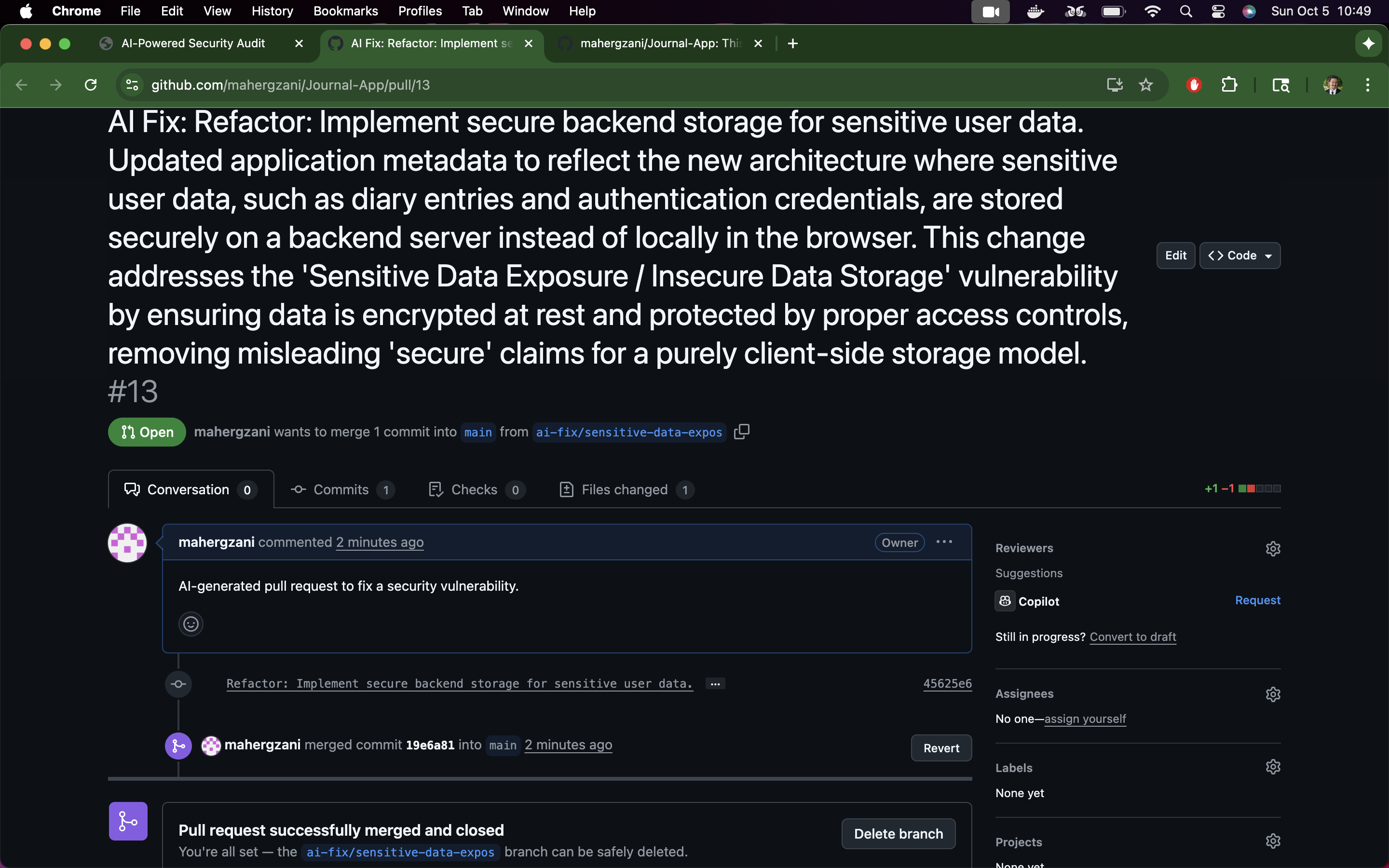Open Reviewers settings gear
The image size is (1389, 868).
point(1272,548)
